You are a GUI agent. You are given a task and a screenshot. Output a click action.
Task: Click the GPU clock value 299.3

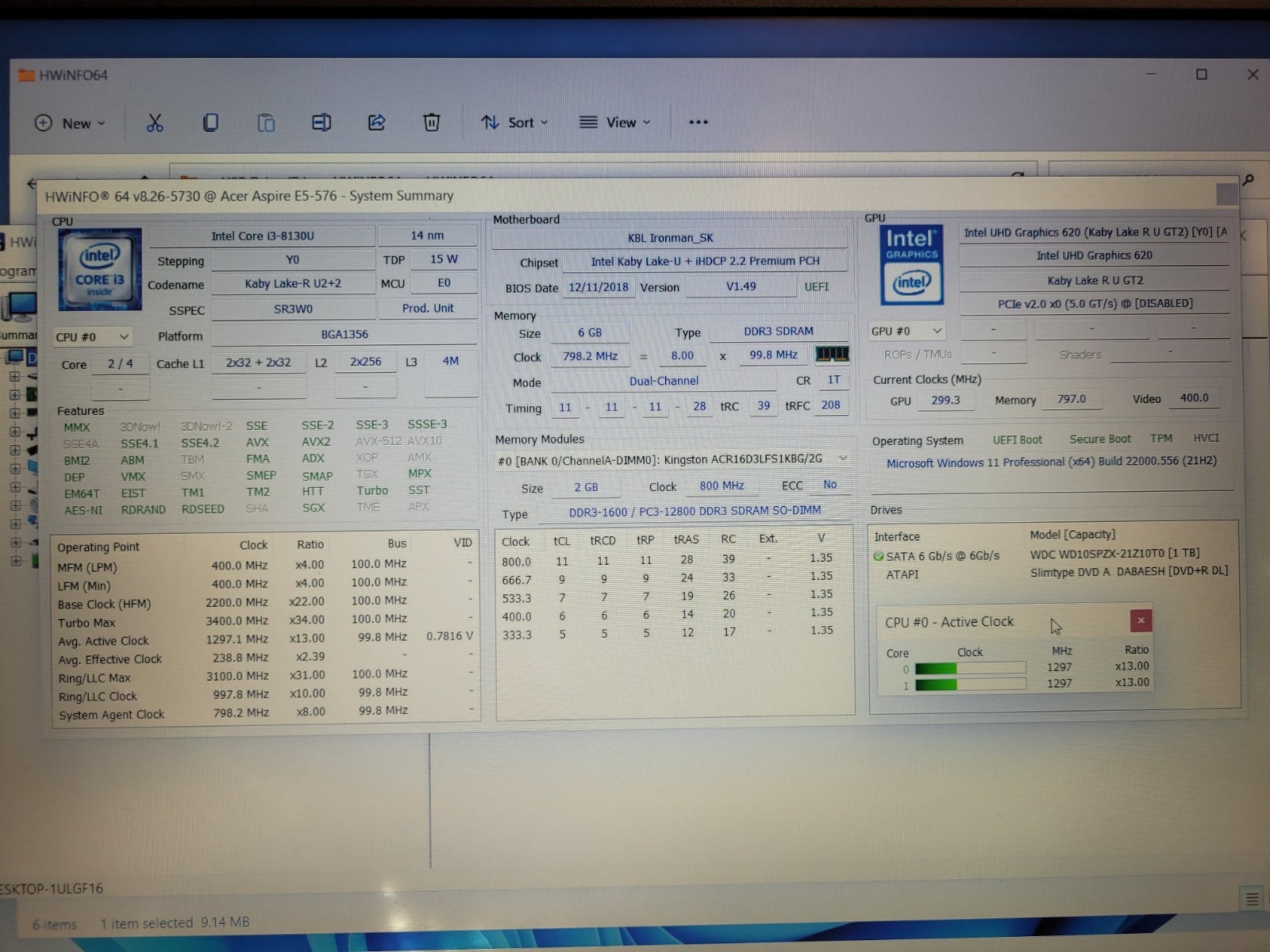point(945,401)
